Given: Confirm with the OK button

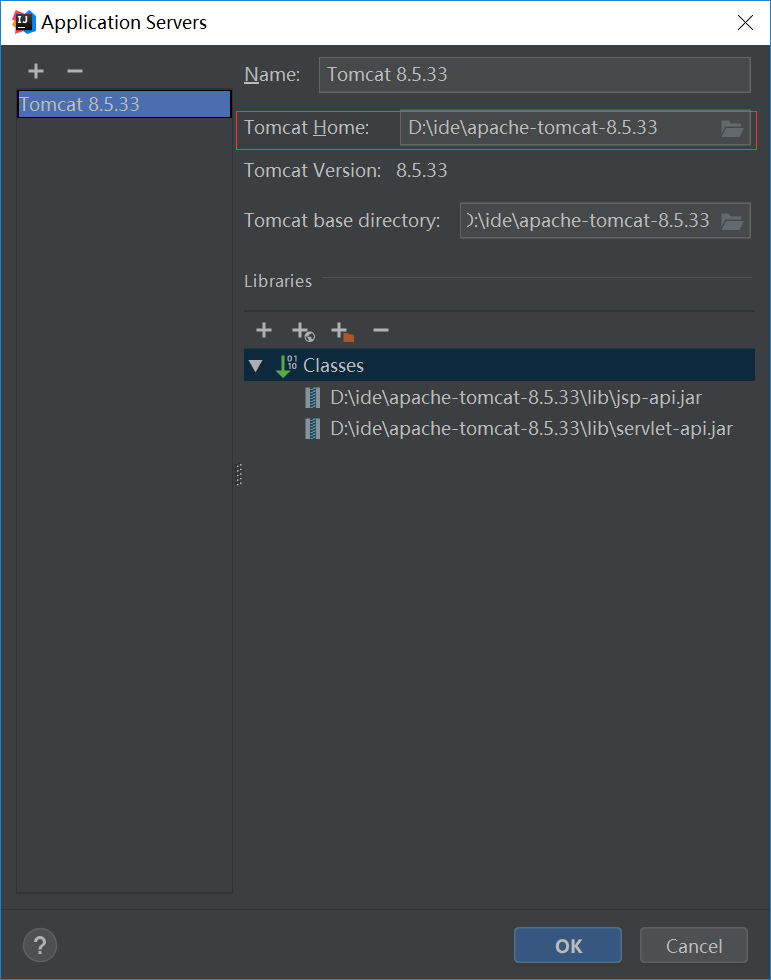Looking at the screenshot, I should [x=568, y=946].
